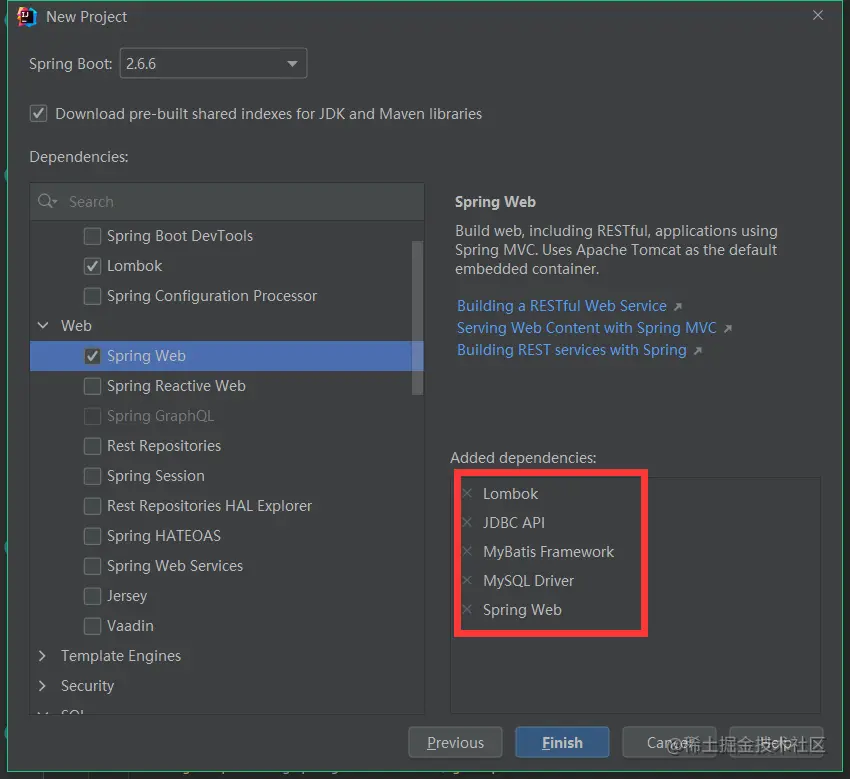Click the search magnifier icon
This screenshot has height=779, width=850.
point(47,201)
